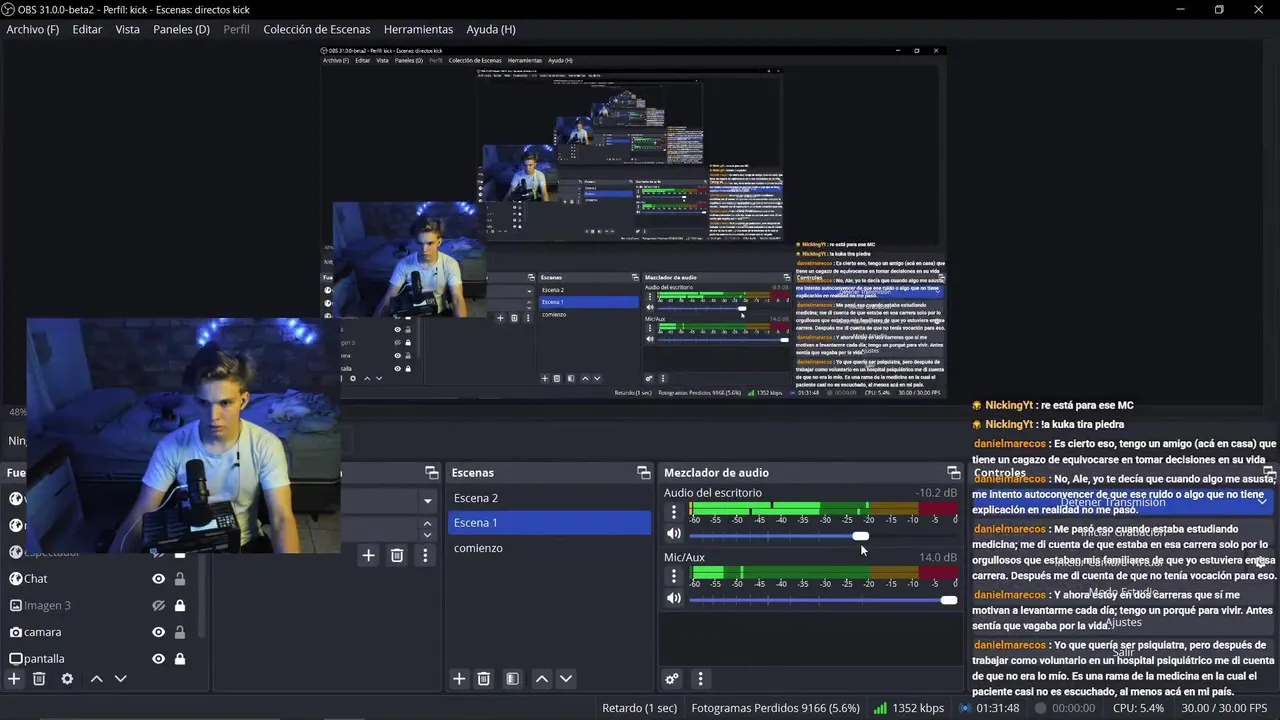Remove transition using the trash icon
Screen dimensions: 1280x720
397,555
